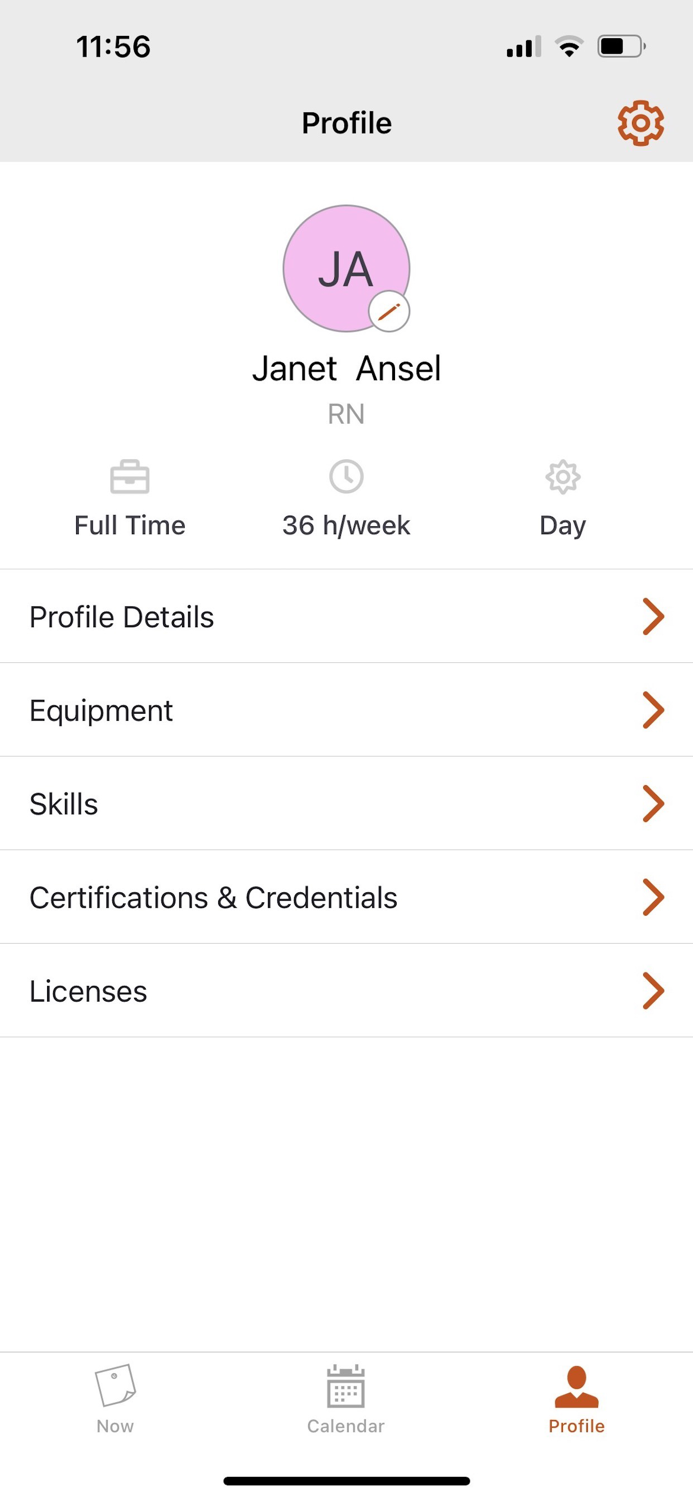
Task: Expand the Profile Details chevron
Action: click(x=654, y=617)
